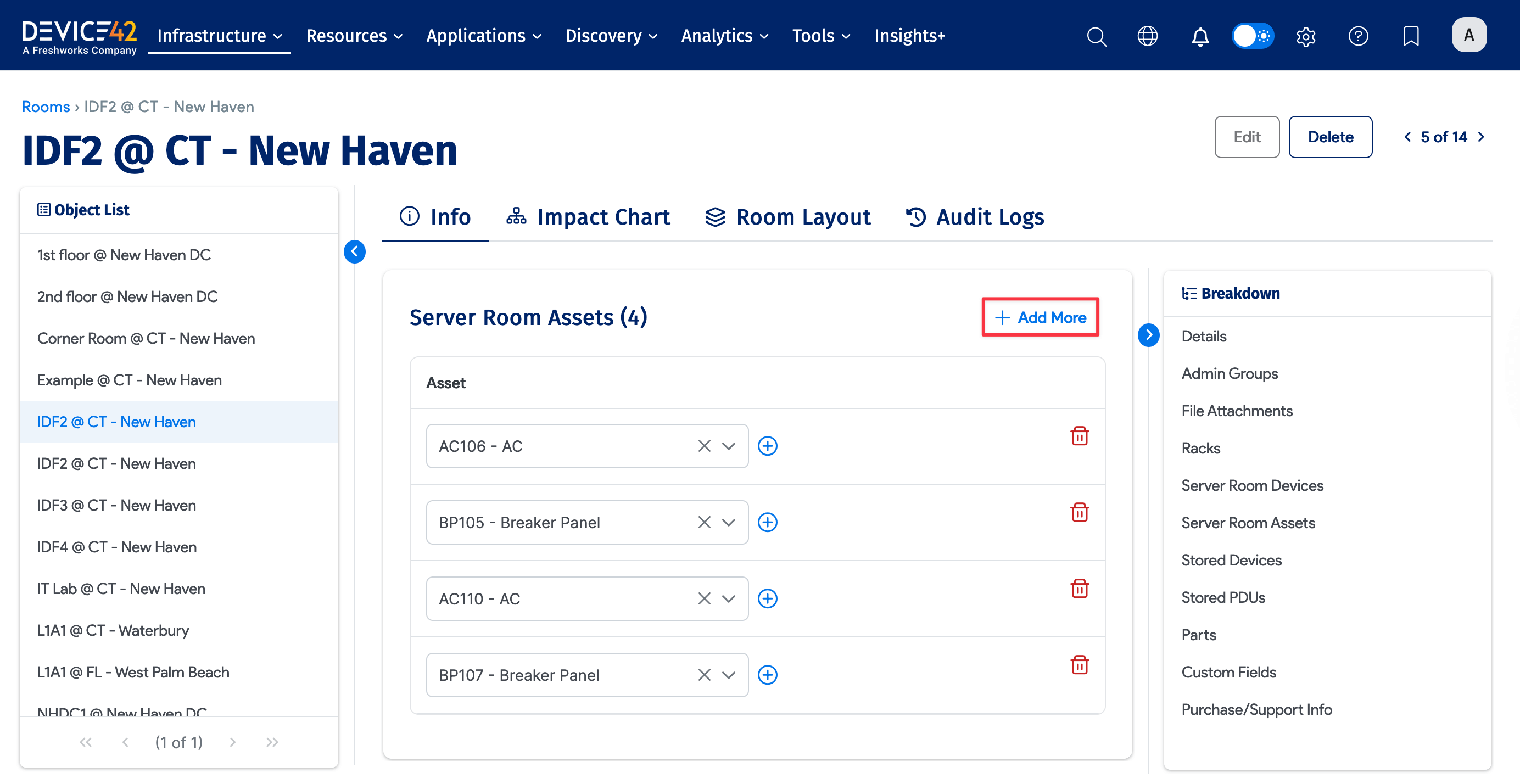This screenshot has width=1520, height=784.
Task: Toggle the light/dark theme switch
Action: (x=1252, y=36)
